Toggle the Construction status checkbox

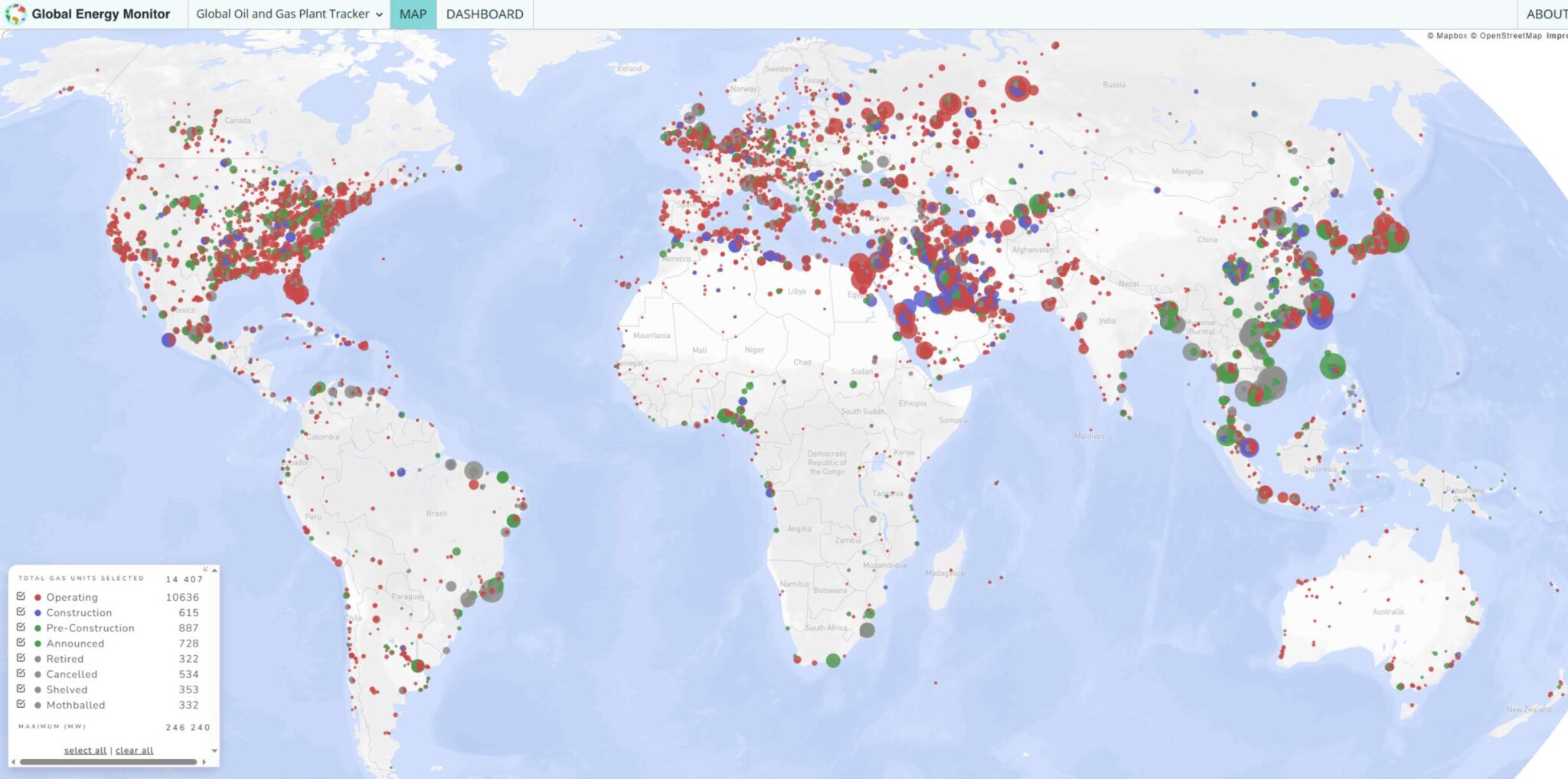[x=21, y=611]
